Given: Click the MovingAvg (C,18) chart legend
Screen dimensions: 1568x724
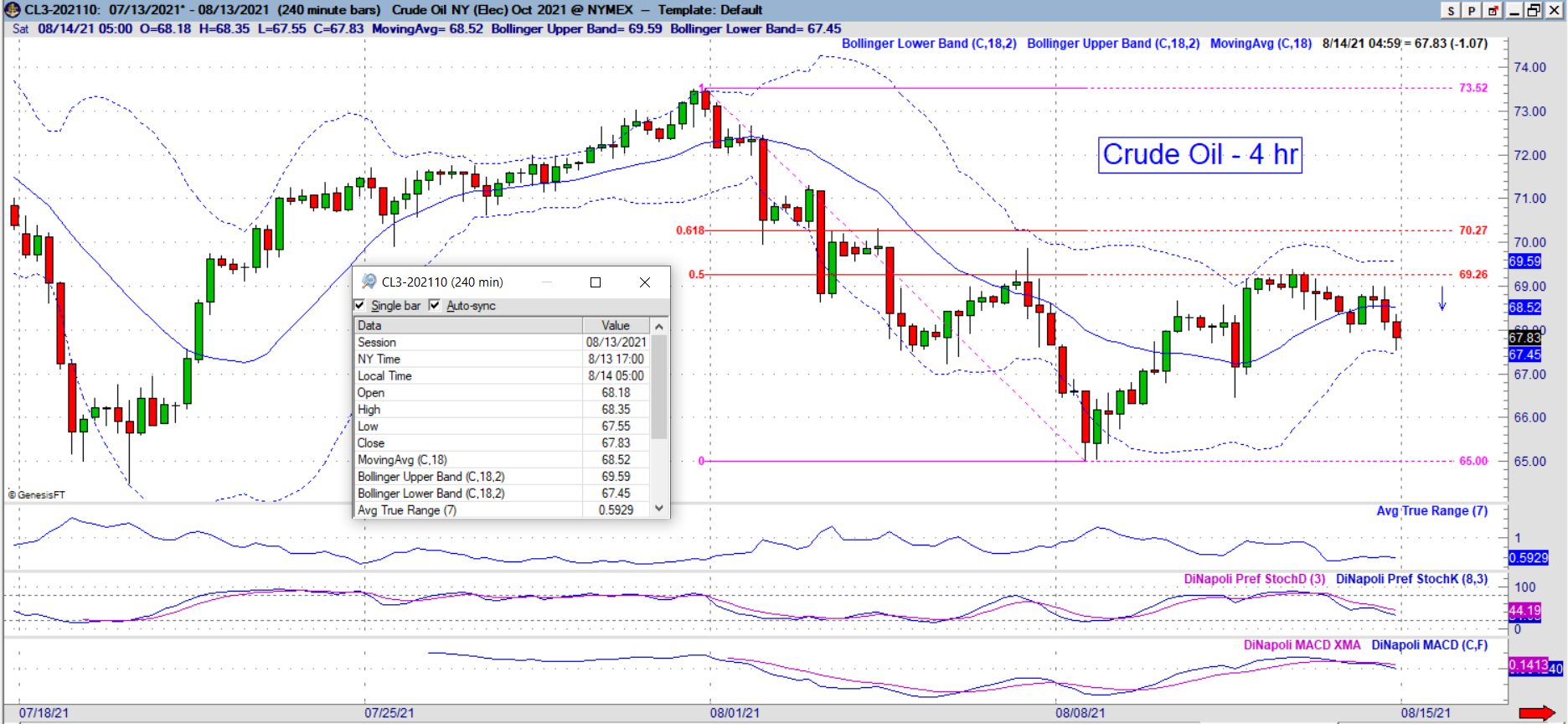Looking at the screenshot, I should pos(1261,44).
